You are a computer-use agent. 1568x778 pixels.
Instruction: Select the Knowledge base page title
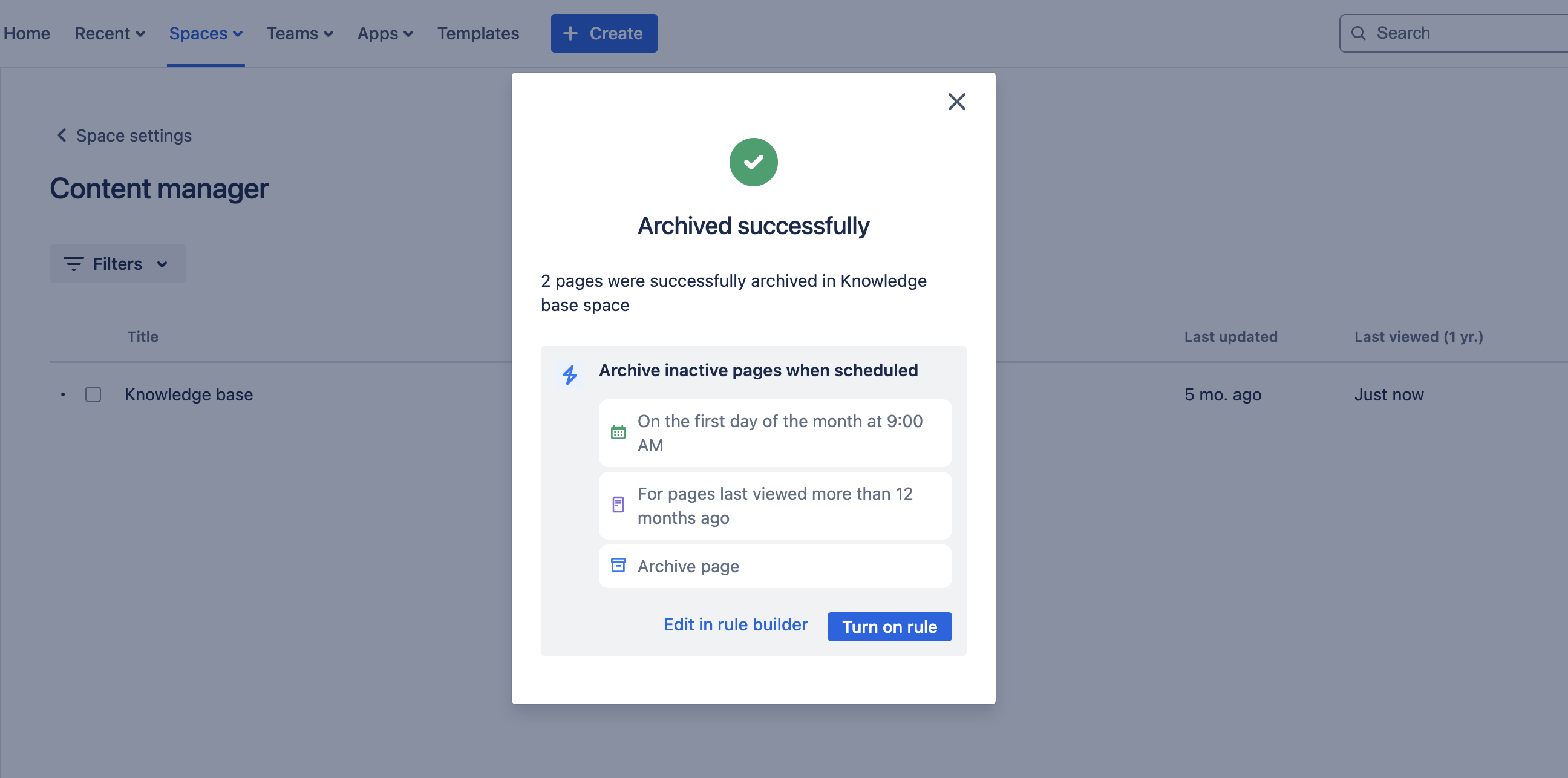click(x=189, y=394)
